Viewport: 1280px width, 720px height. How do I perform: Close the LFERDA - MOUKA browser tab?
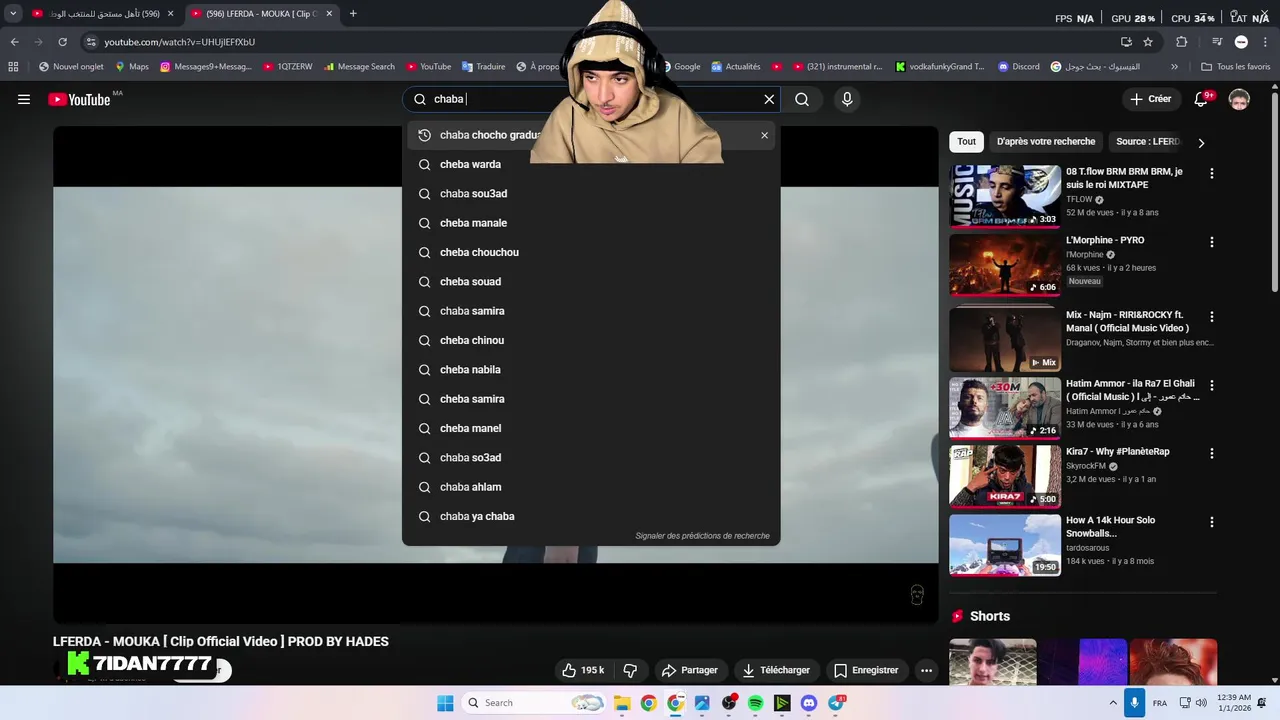[x=329, y=14]
